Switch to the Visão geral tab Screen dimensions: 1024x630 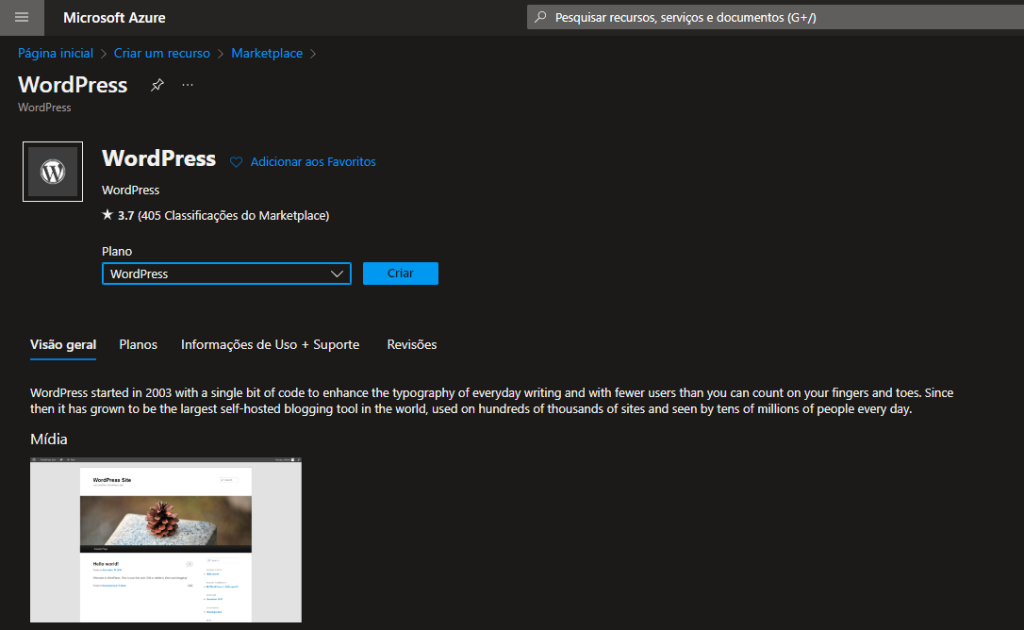(63, 345)
